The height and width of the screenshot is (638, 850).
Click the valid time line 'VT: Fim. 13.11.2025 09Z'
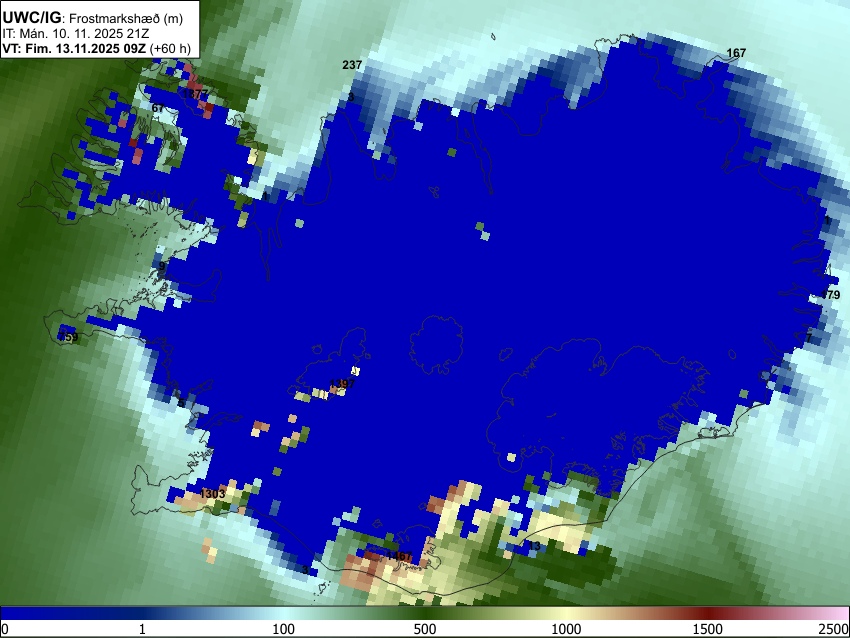74,48
